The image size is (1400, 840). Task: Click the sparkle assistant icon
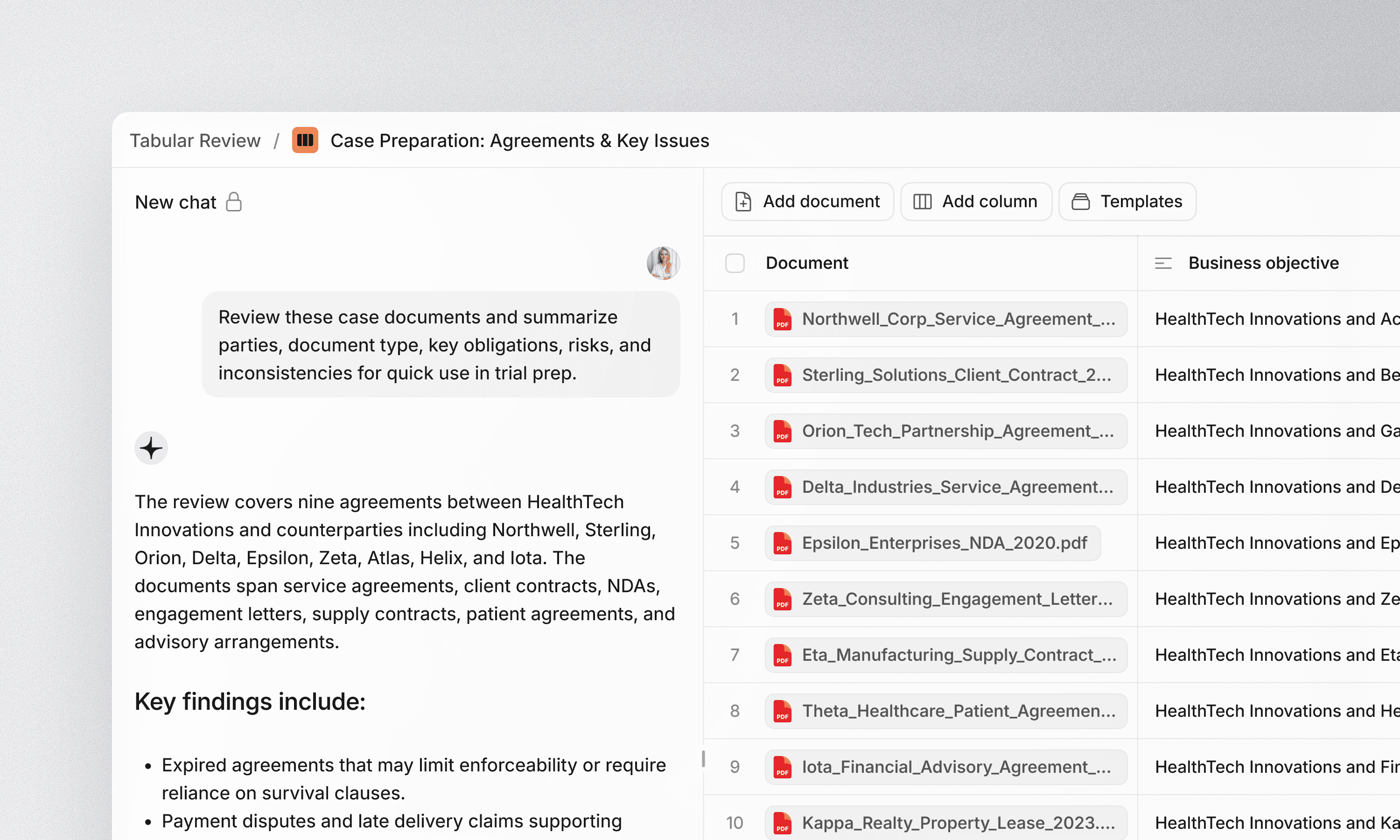point(151,448)
